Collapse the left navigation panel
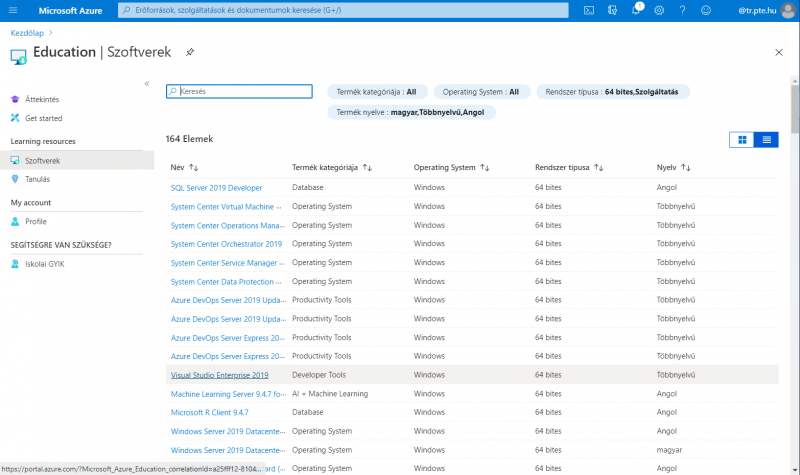Image resolution: width=800 pixels, height=475 pixels. click(146, 83)
